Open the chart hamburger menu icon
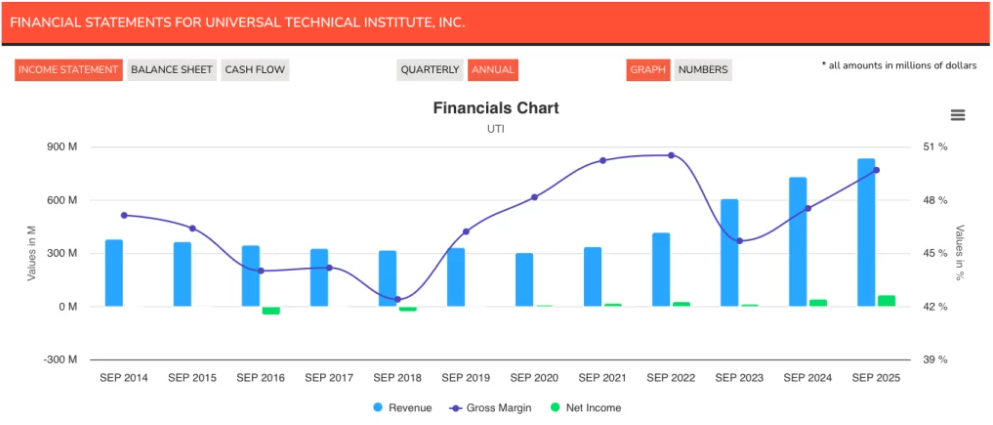The height and width of the screenshot is (425, 993). (957, 115)
